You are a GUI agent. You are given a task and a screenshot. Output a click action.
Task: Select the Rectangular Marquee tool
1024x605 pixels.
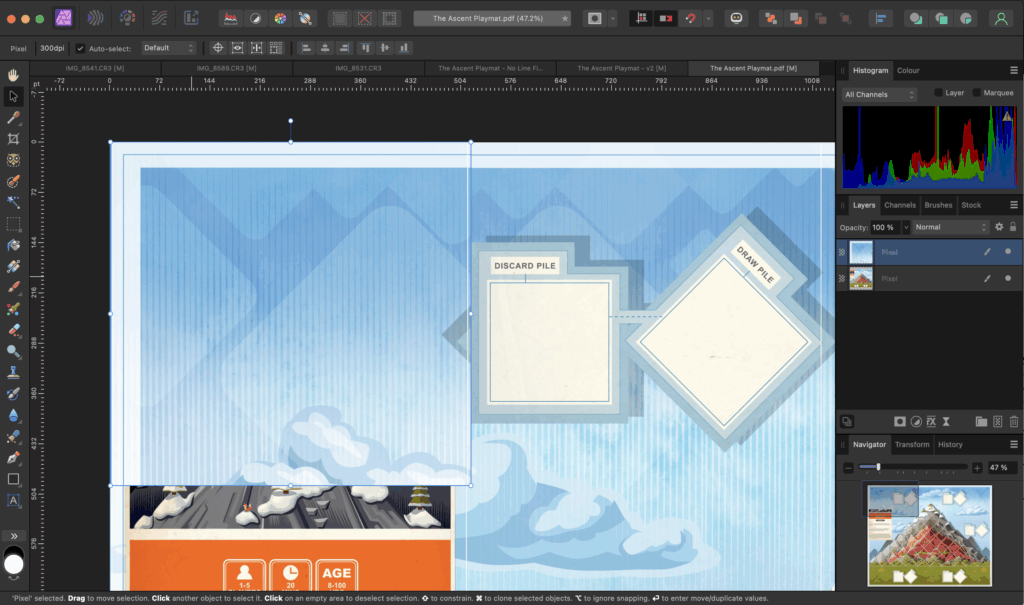point(13,223)
